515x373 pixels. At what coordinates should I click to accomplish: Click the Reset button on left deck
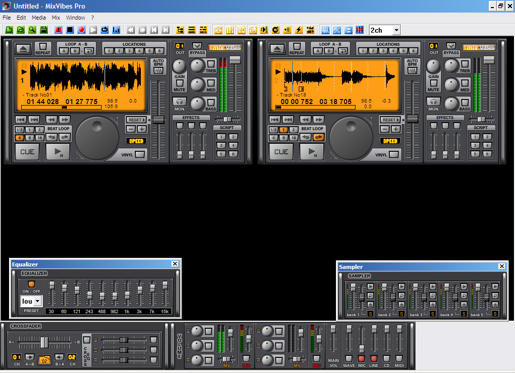(136, 119)
